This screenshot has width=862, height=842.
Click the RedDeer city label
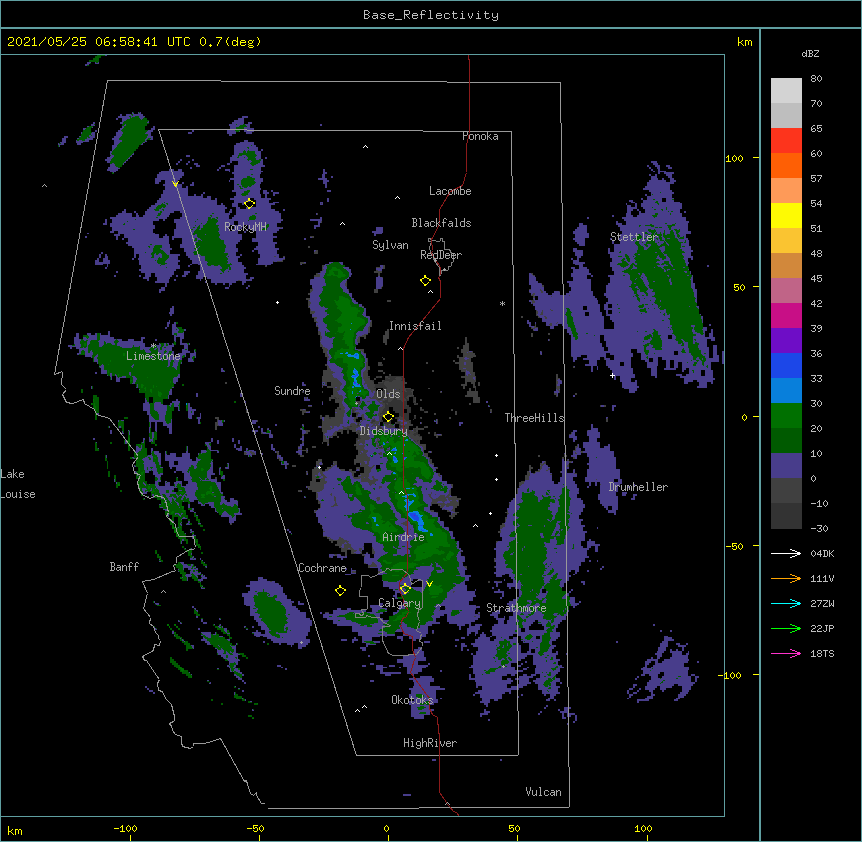[x=441, y=255]
